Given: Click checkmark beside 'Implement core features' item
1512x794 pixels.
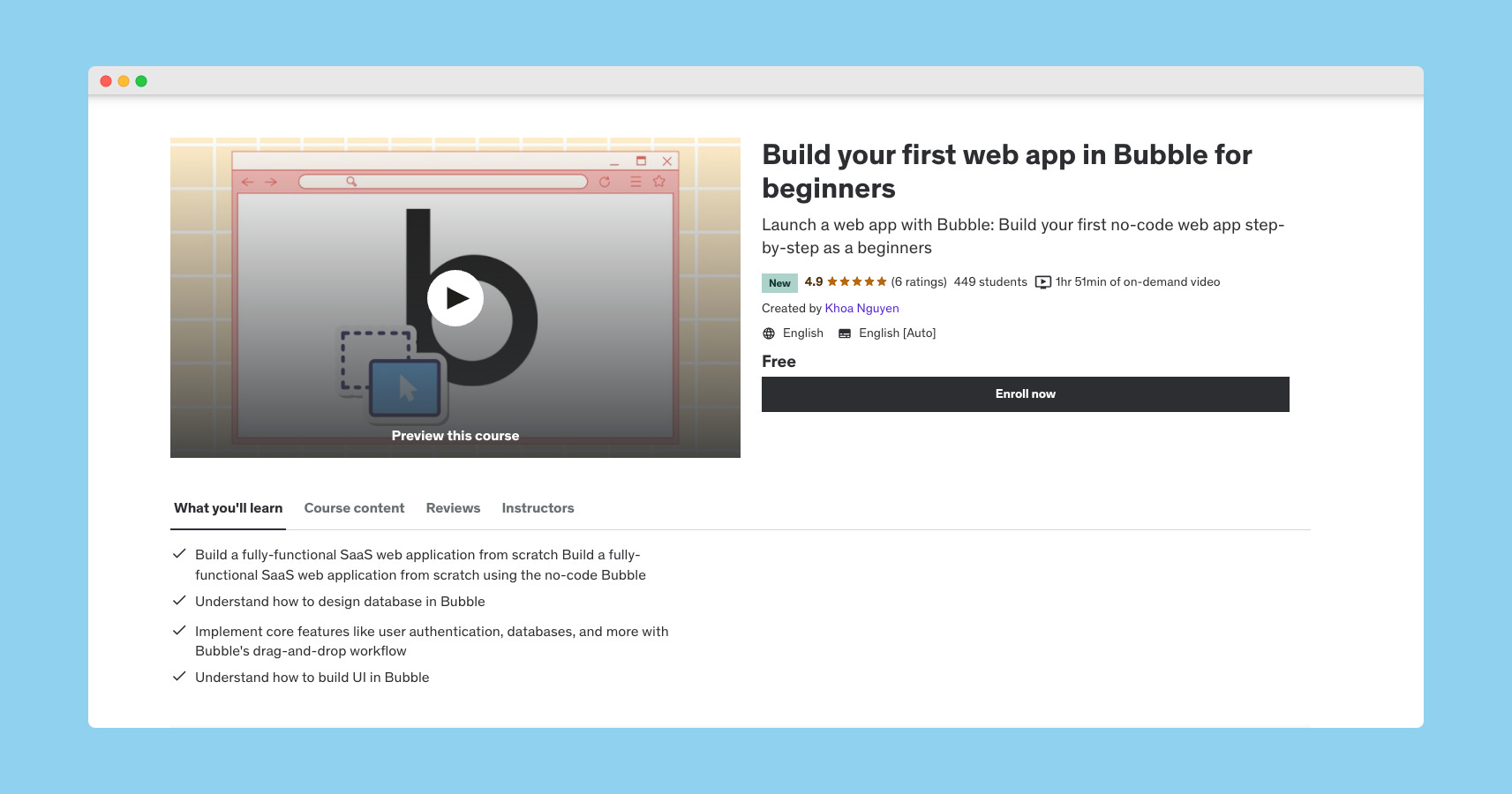Looking at the screenshot, I should coord(179,631).
